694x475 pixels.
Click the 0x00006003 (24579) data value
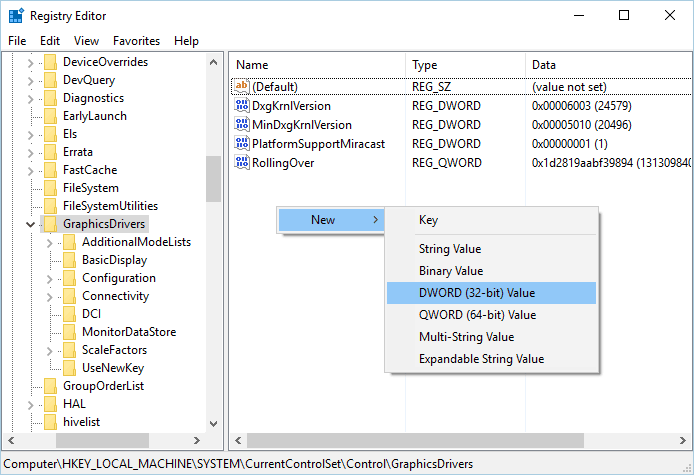(x=582, y=106)
